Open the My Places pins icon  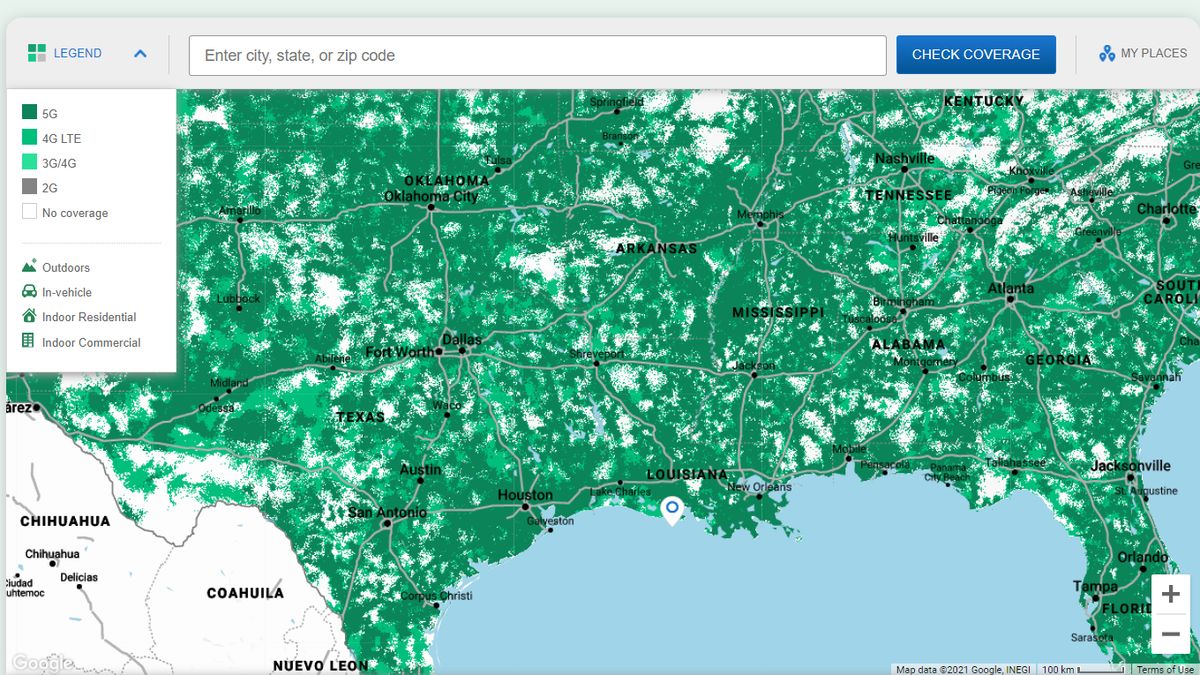tap(1107, 54)
